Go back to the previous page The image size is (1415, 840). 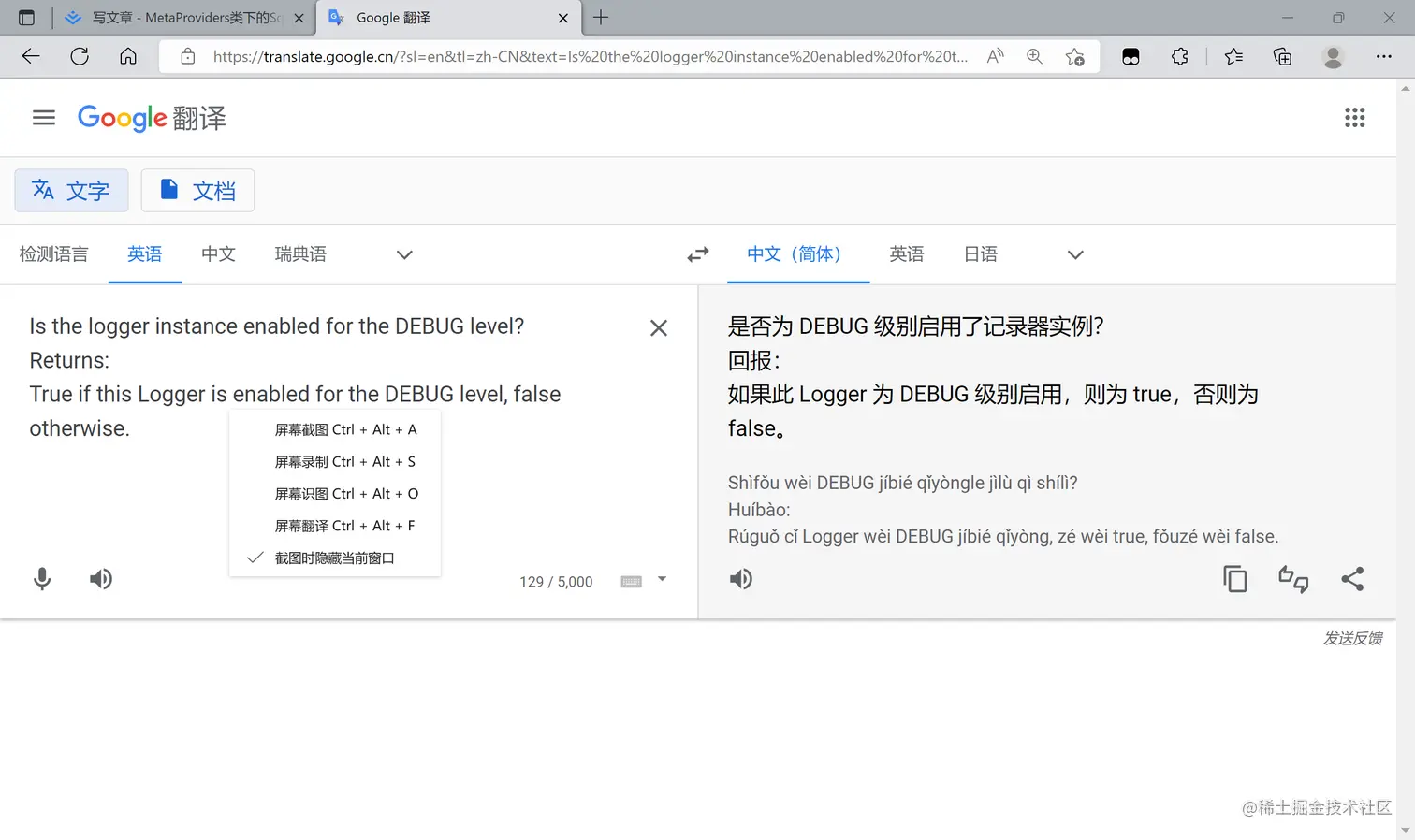tap(31, 56)
